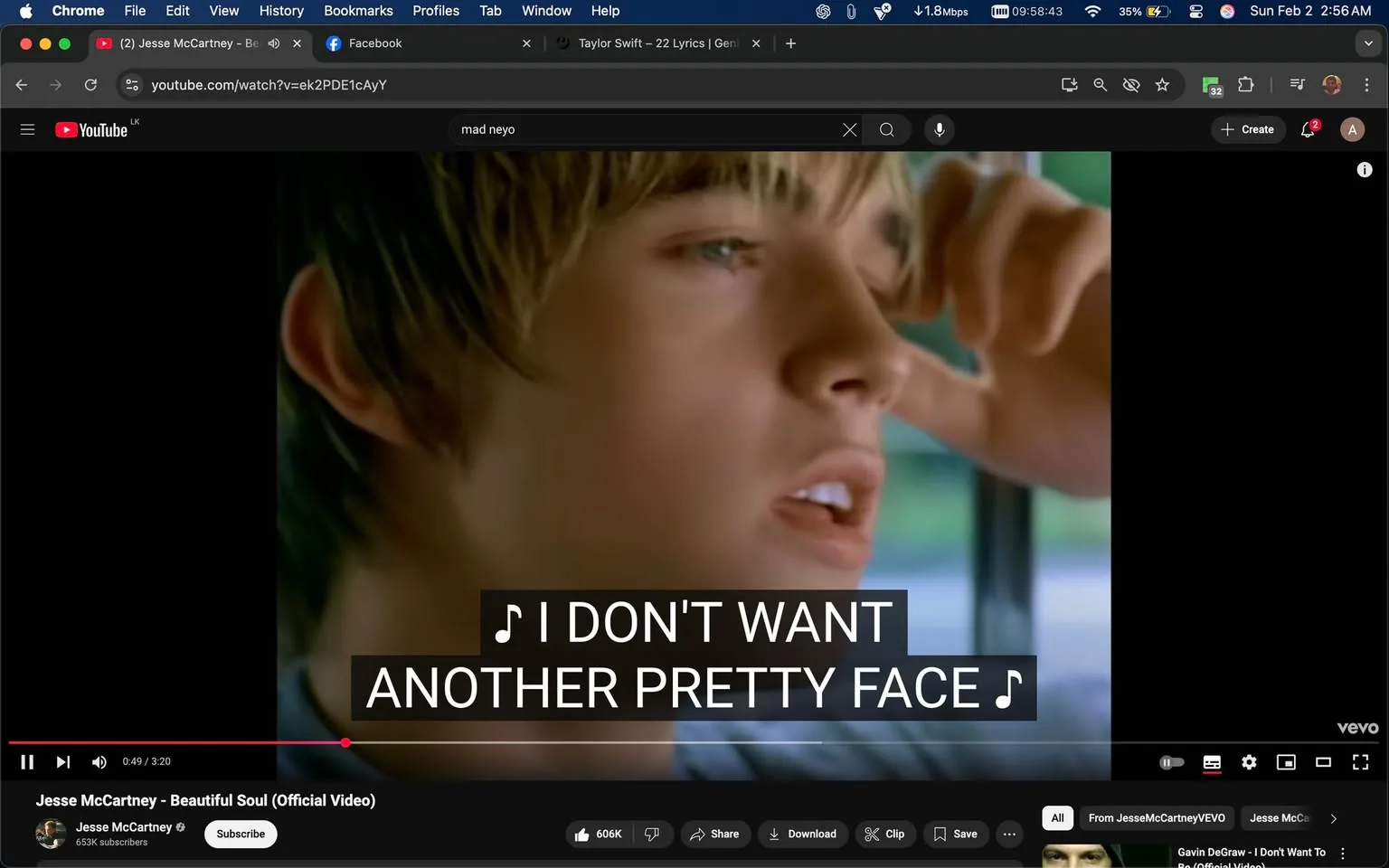1389x868 pixels.
Task: Share the Beautiful Soul video
Action: (714, 834)
